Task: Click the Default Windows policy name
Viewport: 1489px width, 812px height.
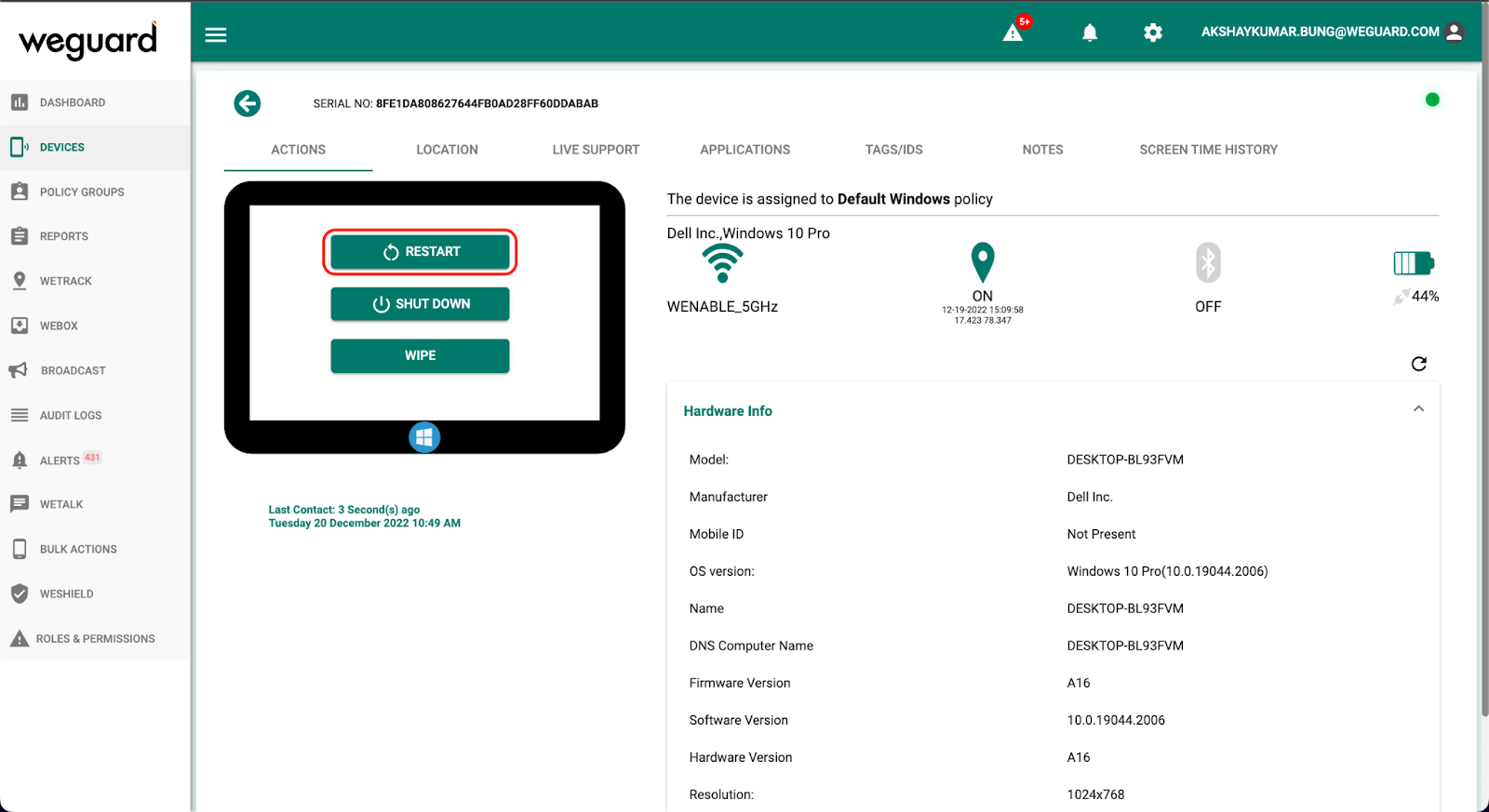Action: click(x=893, y=199)
